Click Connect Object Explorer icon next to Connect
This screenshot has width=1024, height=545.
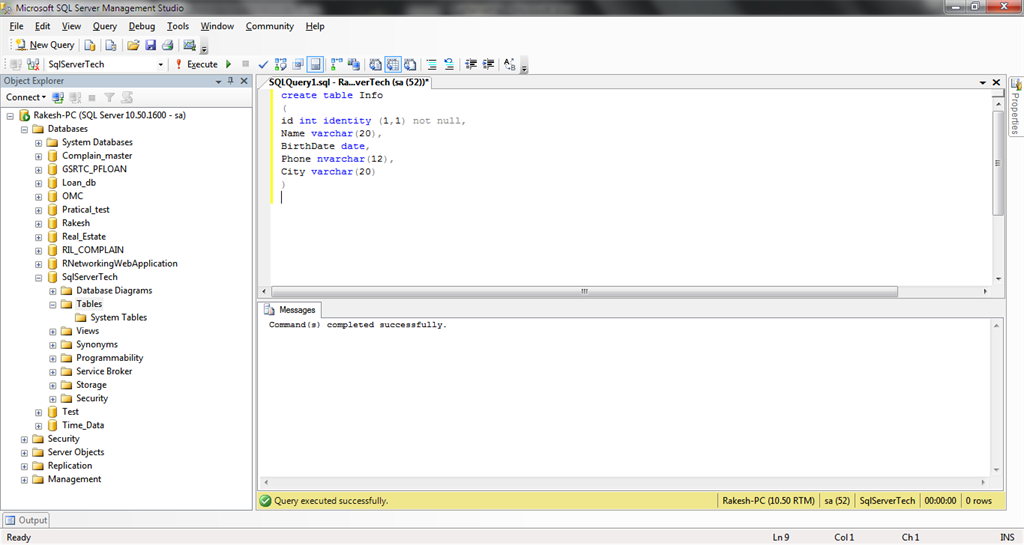point(58,97)
